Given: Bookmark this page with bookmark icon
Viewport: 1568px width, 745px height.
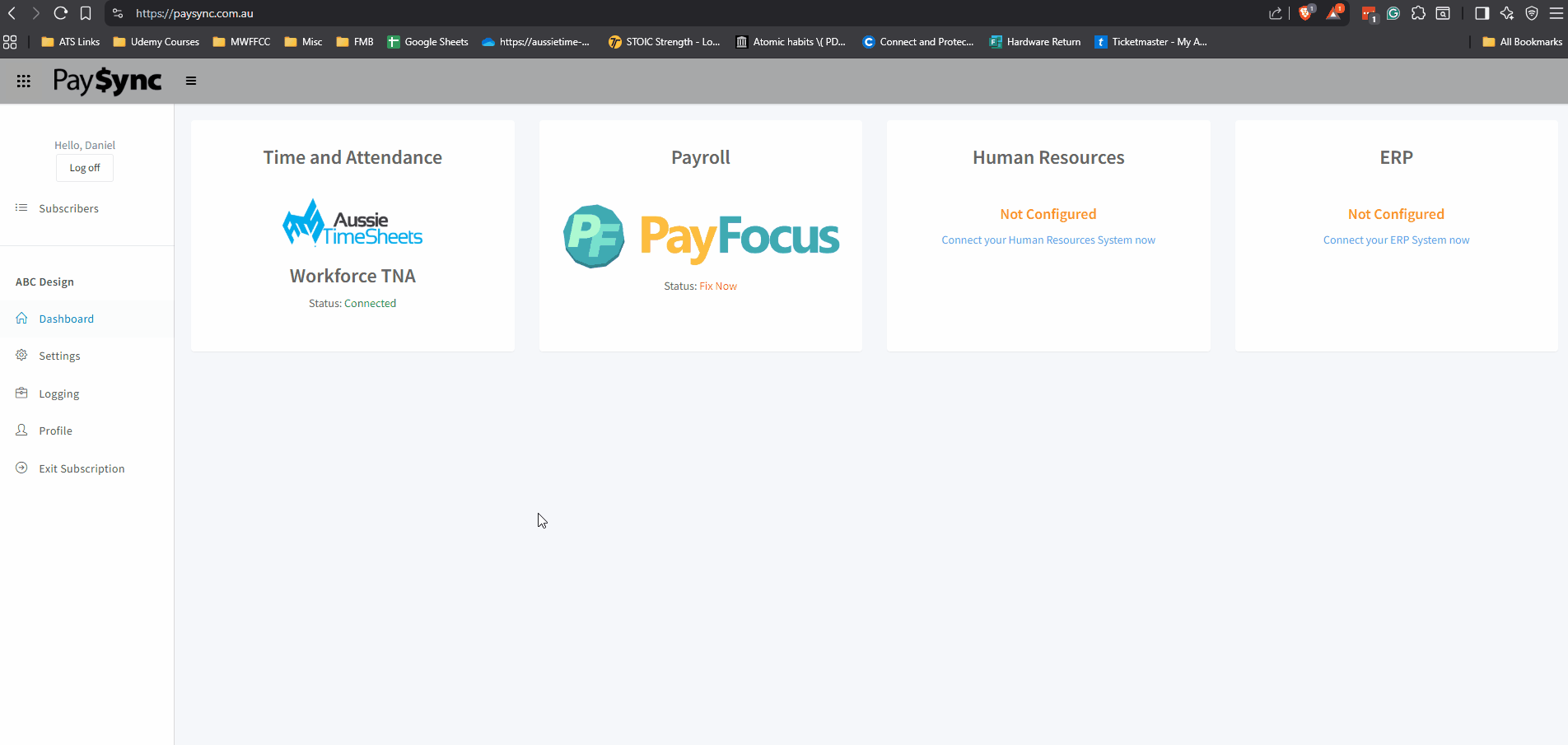Looking at the screenshot, I should point(86,13).
